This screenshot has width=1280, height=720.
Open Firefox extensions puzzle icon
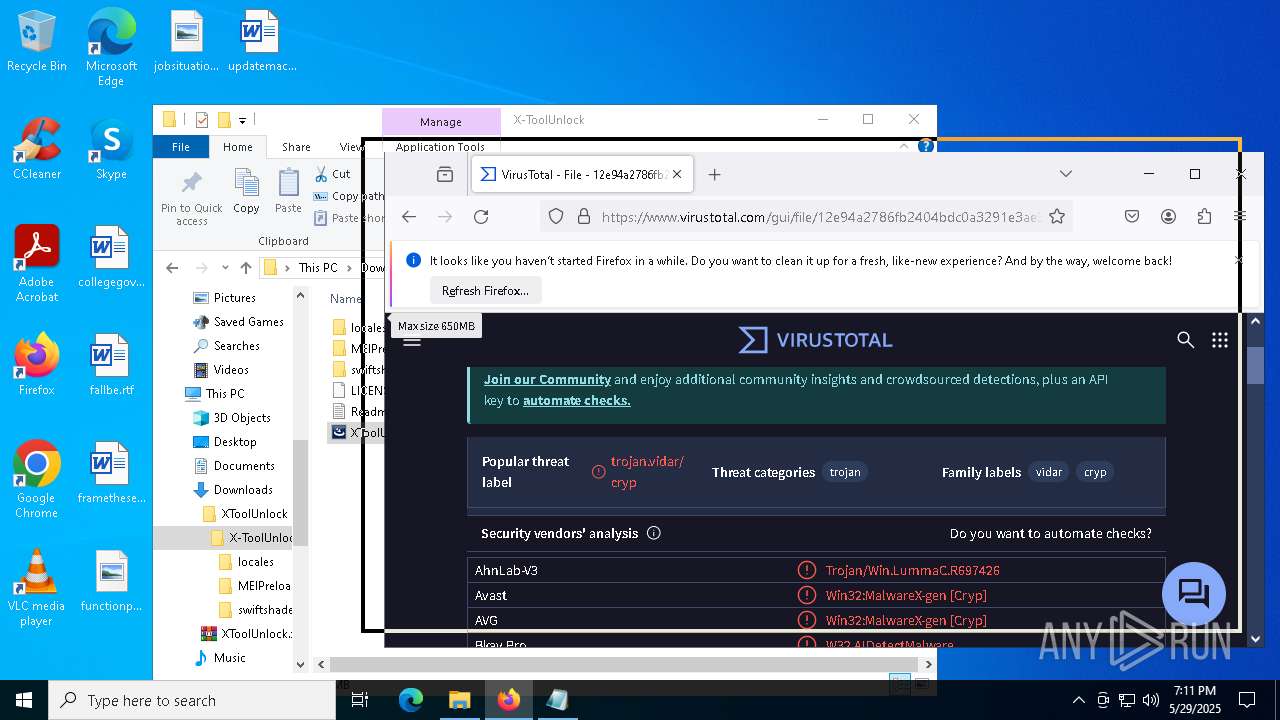pyautogui.click(x=1204, y=216)
